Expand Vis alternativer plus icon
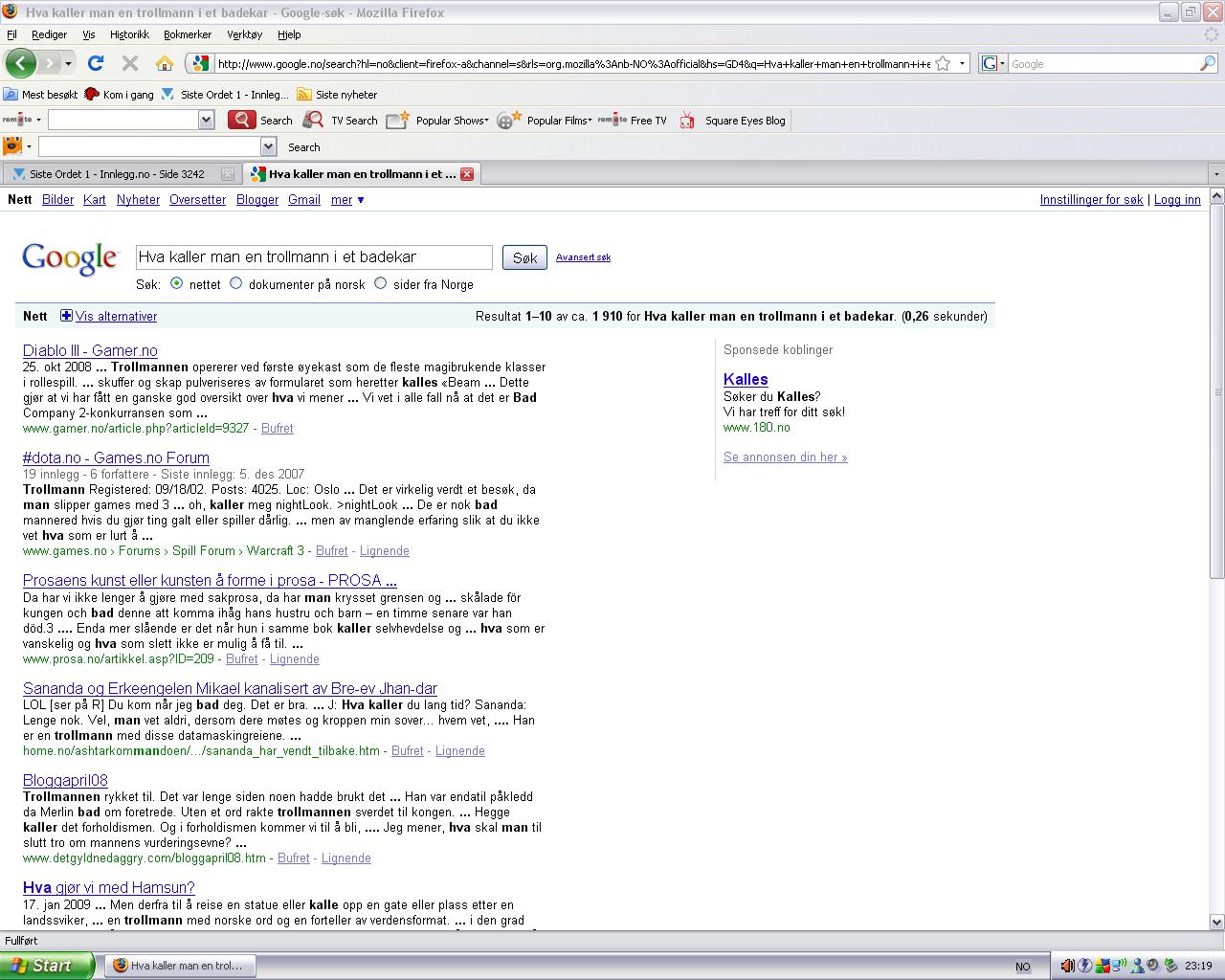Screen dimensions: 1225x980 [66, 316]
